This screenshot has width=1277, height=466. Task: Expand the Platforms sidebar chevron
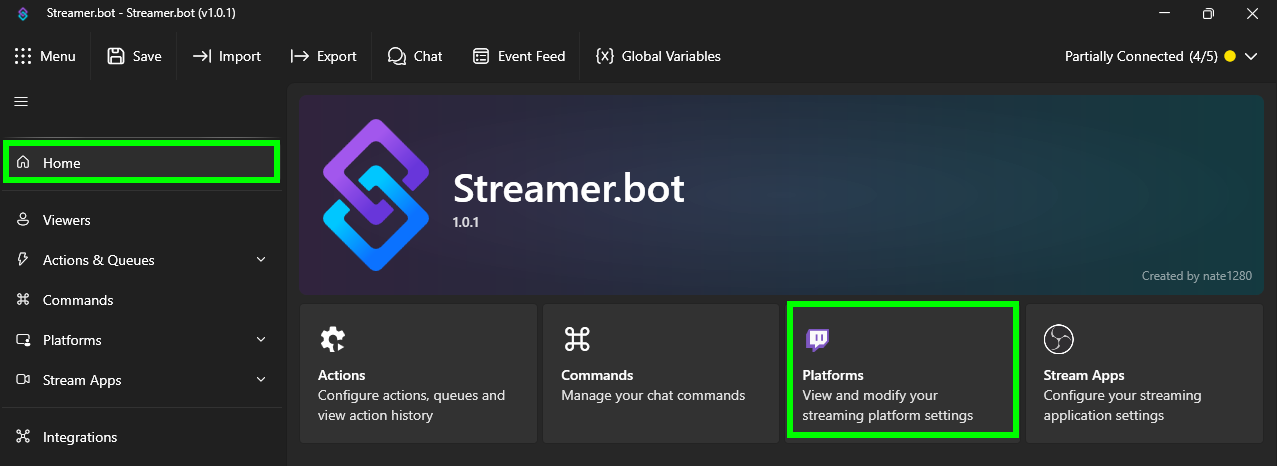click(x=261, y=340)
